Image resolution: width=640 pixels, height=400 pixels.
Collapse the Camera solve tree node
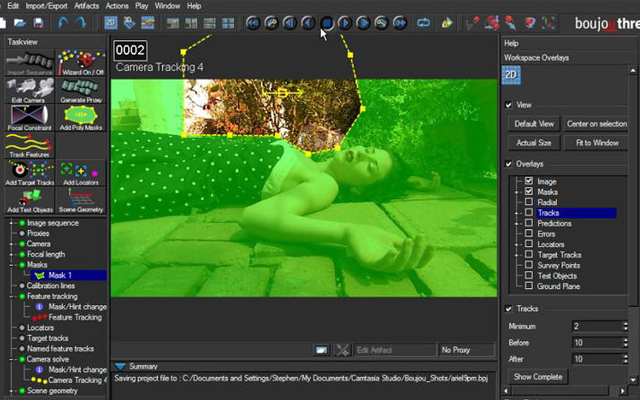pos(11,359)
